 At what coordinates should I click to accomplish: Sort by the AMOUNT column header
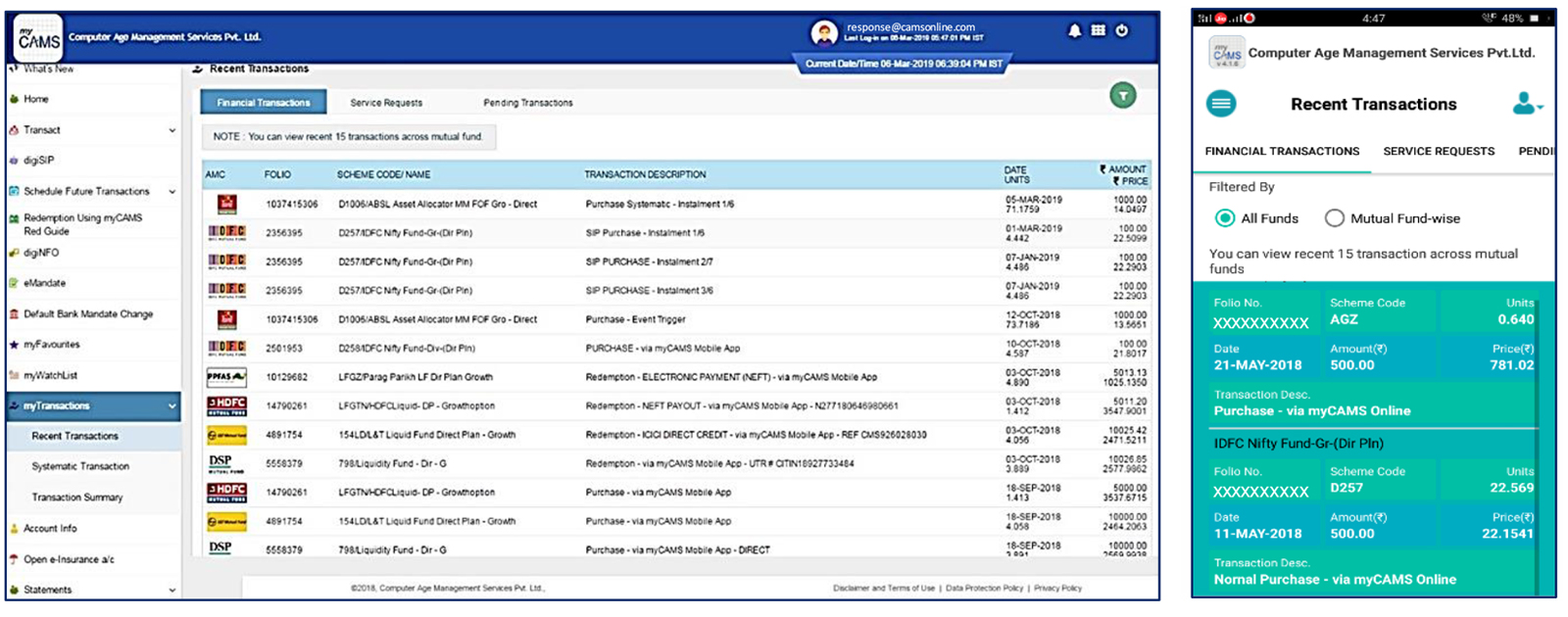(1126, 169)
